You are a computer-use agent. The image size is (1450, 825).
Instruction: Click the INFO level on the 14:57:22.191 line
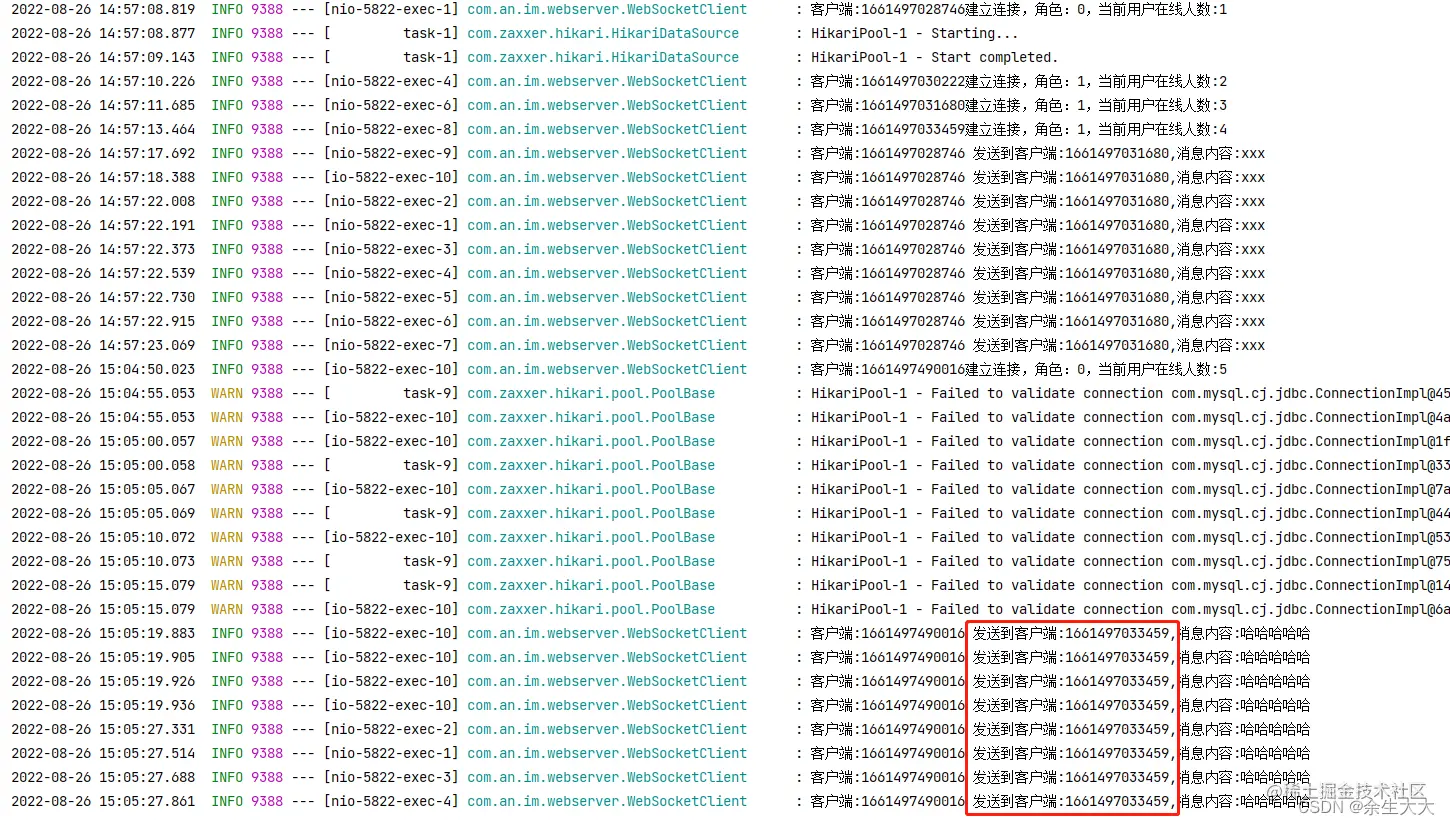[227, 225]
